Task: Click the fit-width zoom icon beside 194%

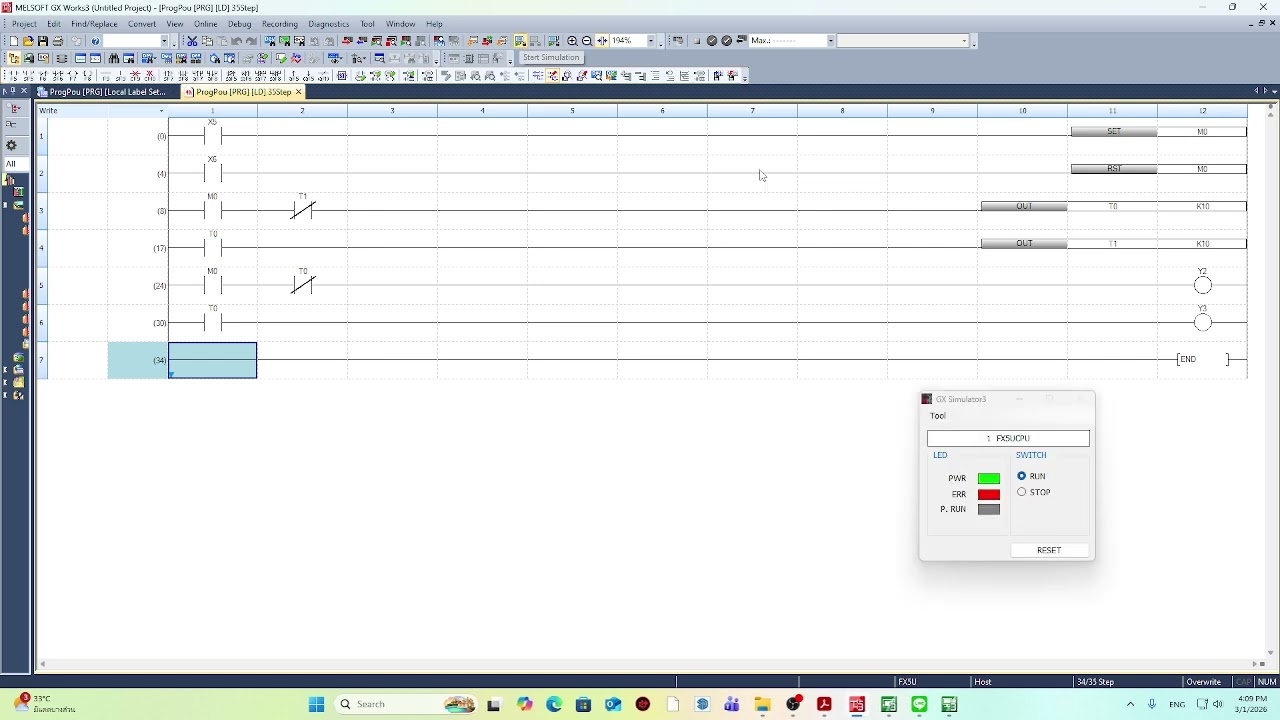Action: (x=602, y=41)
